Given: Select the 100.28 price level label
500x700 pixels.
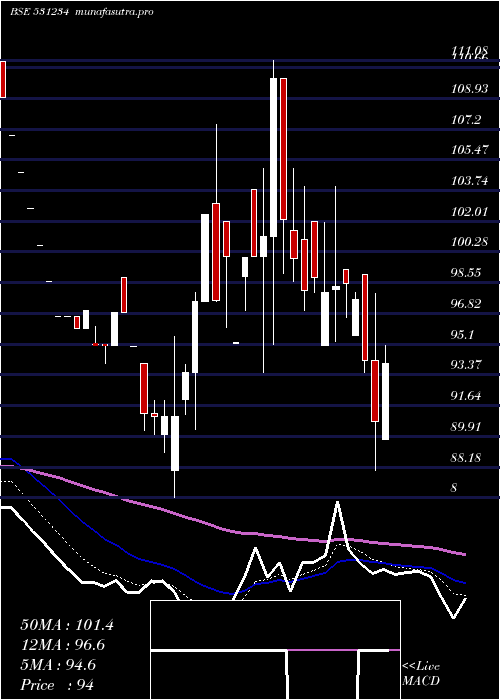Looking at the screenshot, I should 469,242.
